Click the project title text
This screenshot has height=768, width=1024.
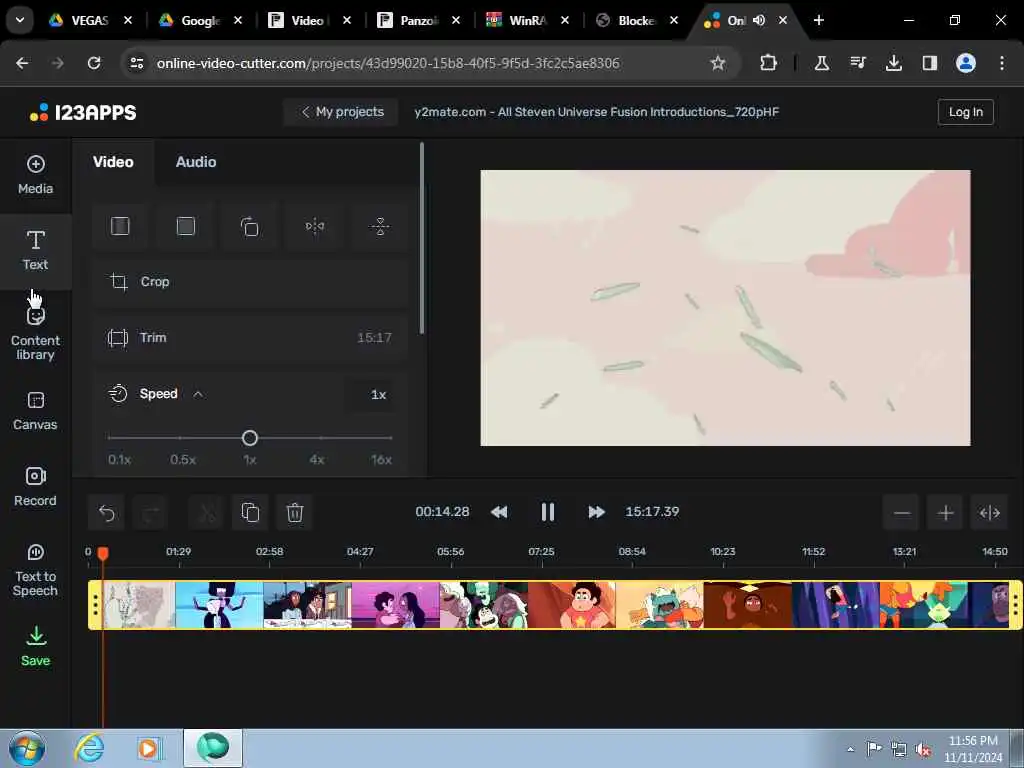coord(596,112)
